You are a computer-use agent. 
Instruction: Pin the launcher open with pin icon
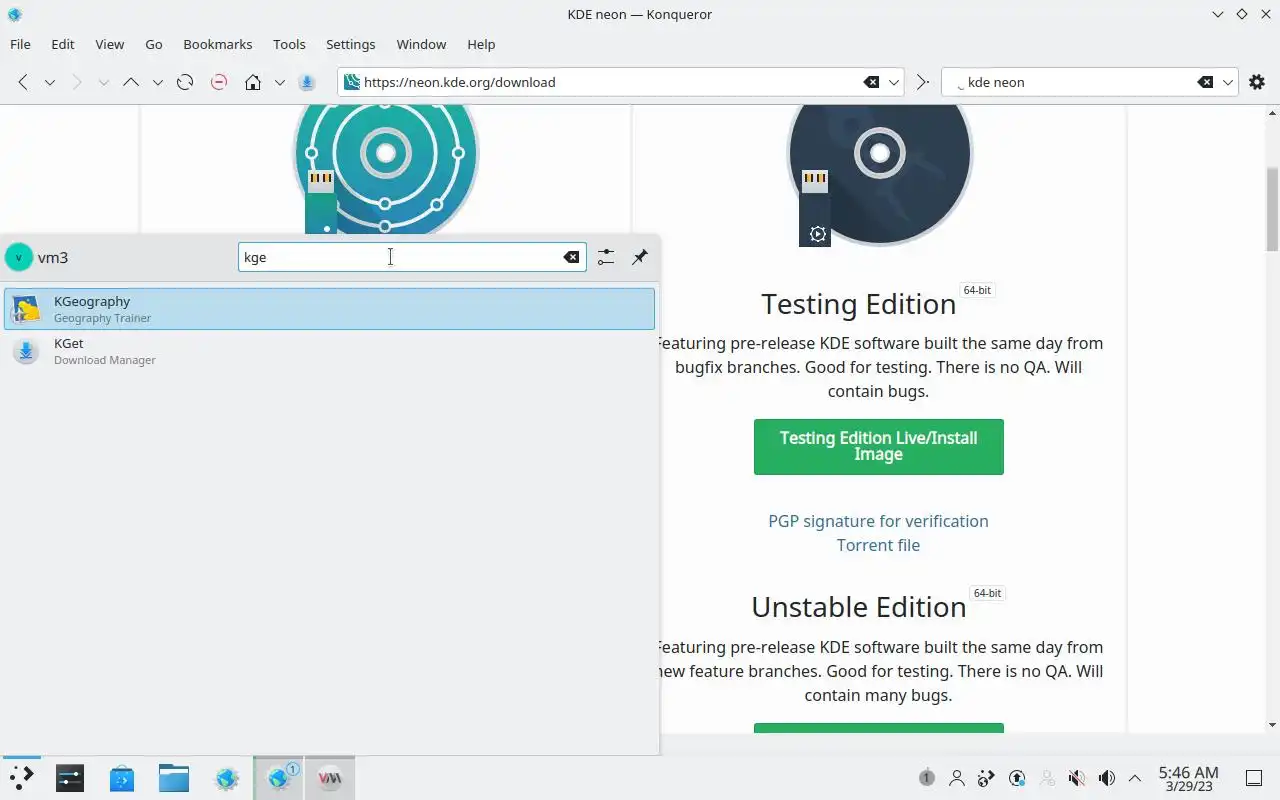tap(640, 257)
